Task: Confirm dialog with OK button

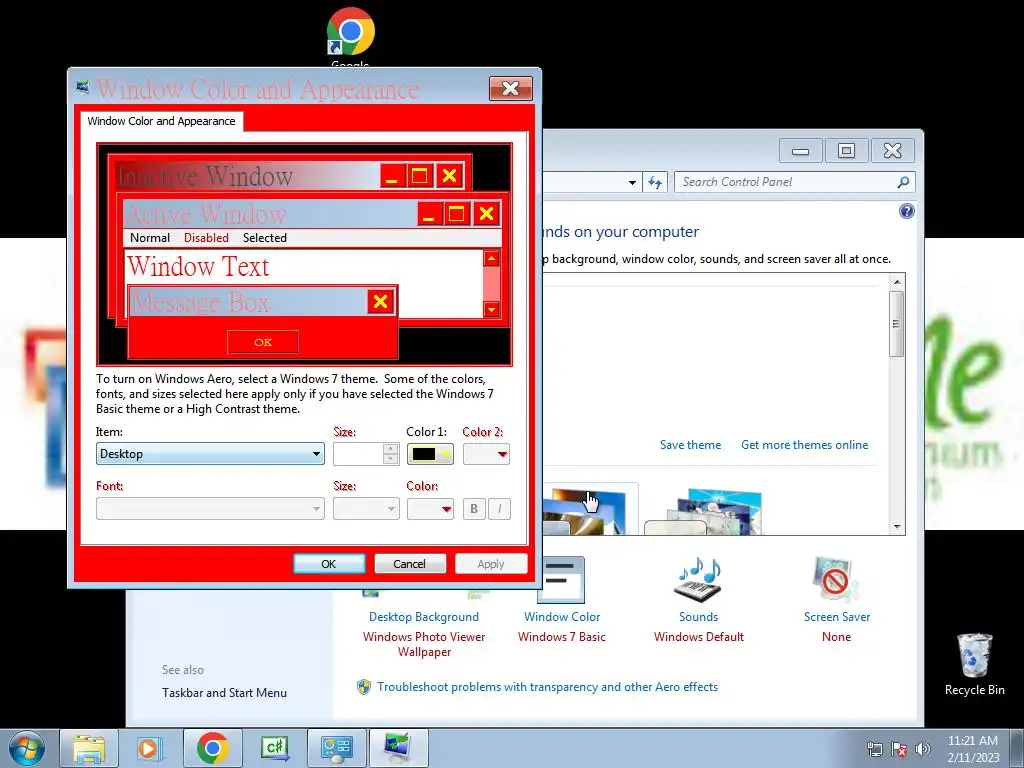Action: click(x=328, y=564)
